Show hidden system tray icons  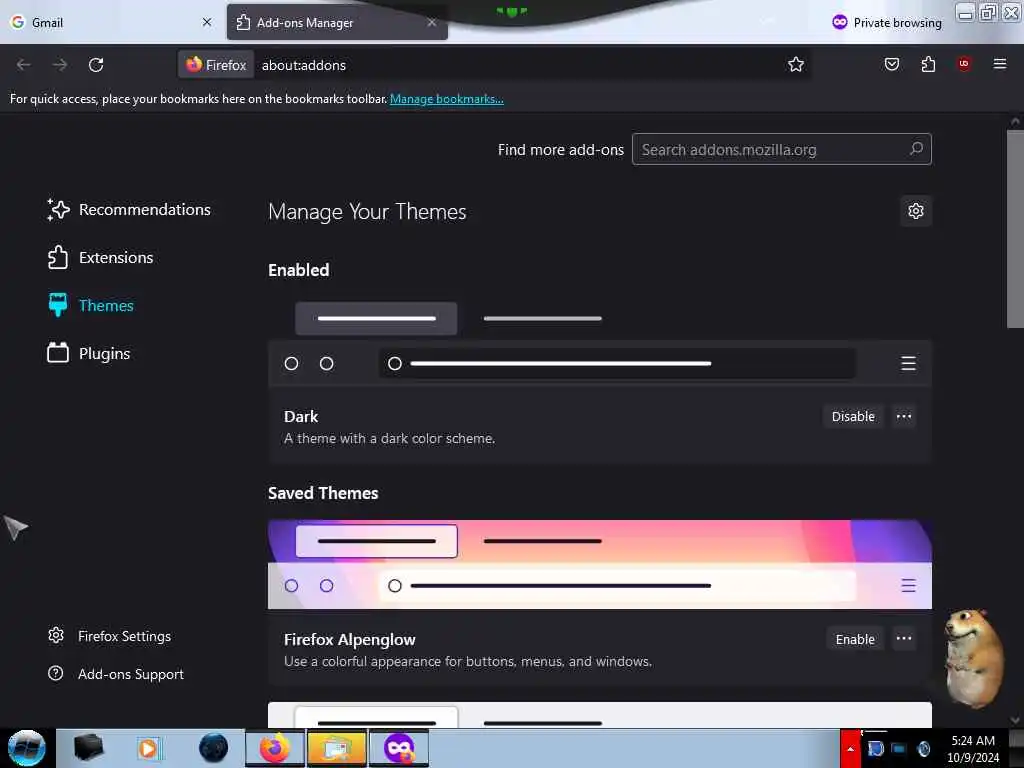[x=850, y=748]
